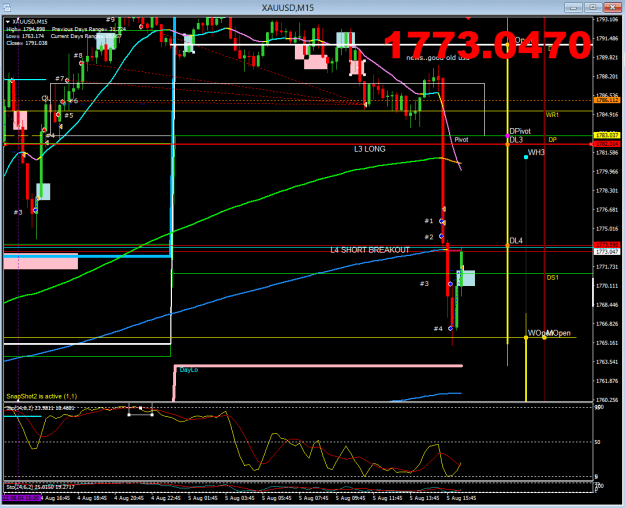
Task: Click the DayLo label on pink line
Action: [189, 370]
